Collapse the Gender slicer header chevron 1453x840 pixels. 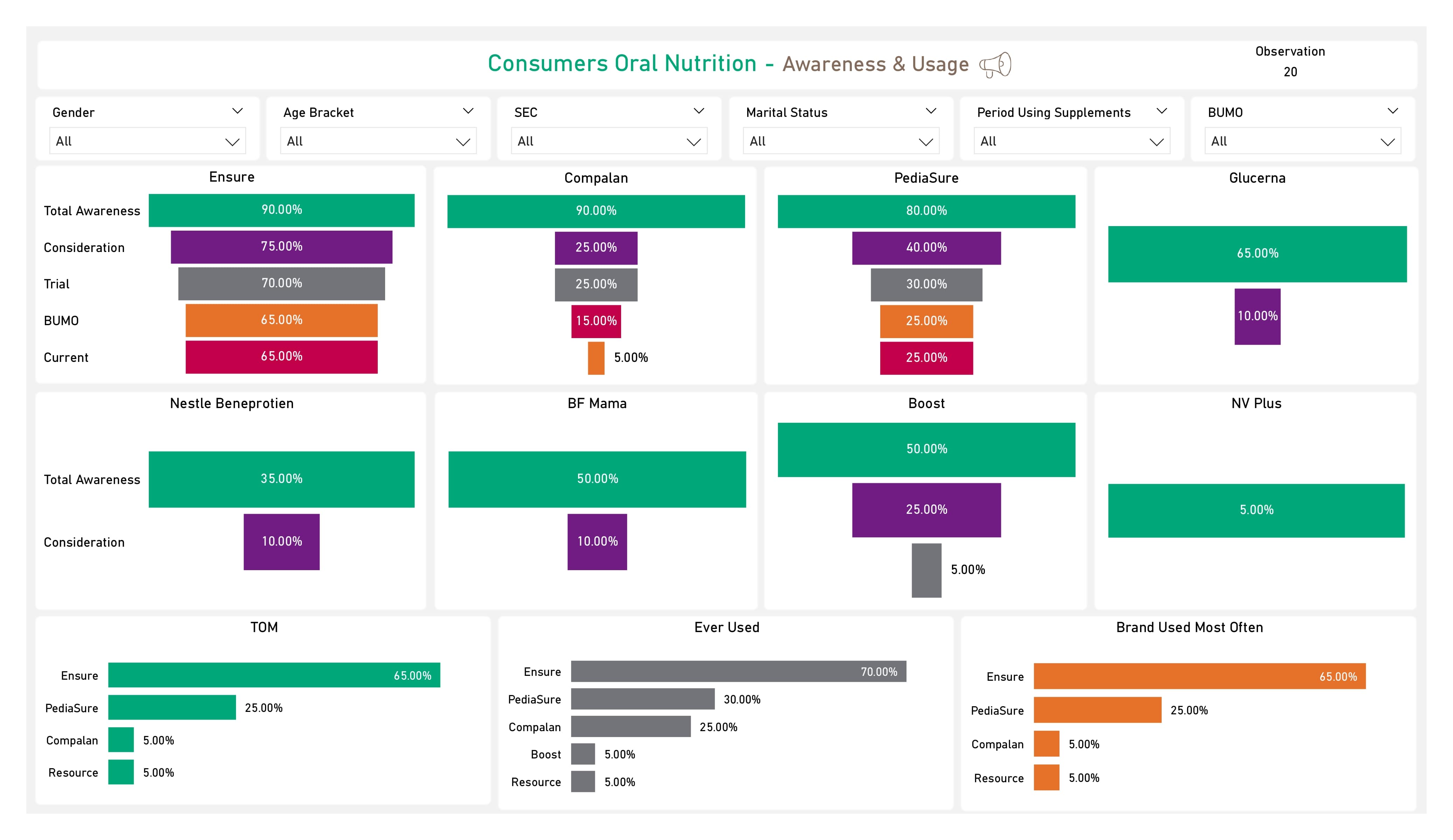pyautogui.click(x=237, y=111)
